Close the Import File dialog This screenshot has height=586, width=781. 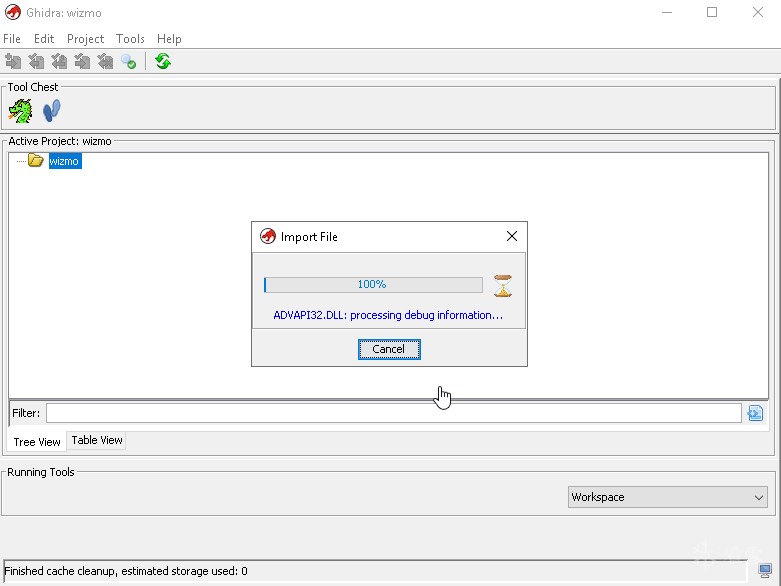coord(512,236)
